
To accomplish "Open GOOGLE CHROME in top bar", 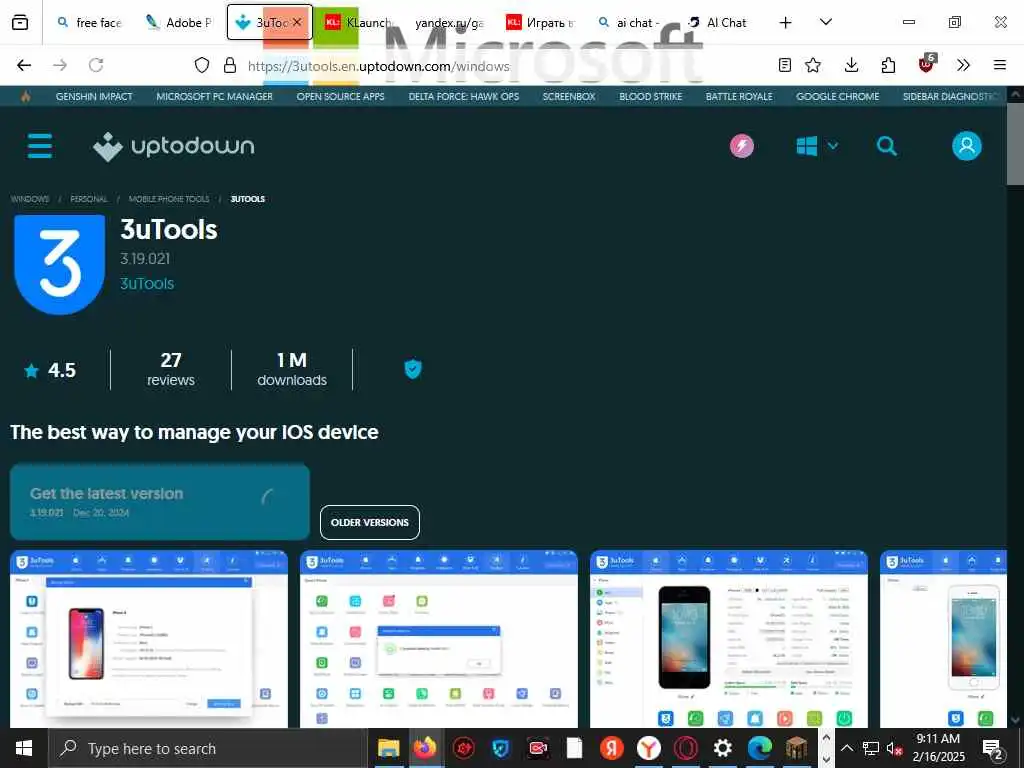I will point(837,97).
